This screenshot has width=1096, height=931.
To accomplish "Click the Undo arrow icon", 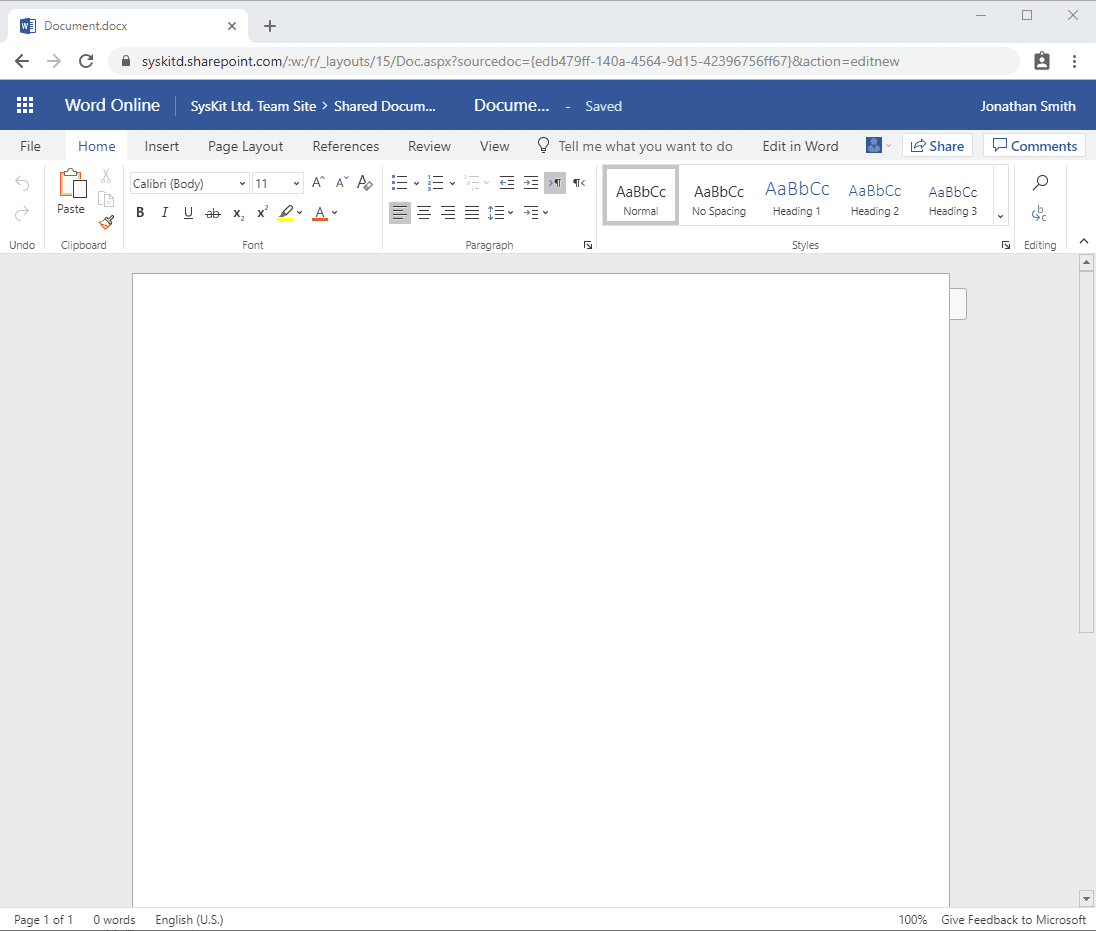I will 22,184.
